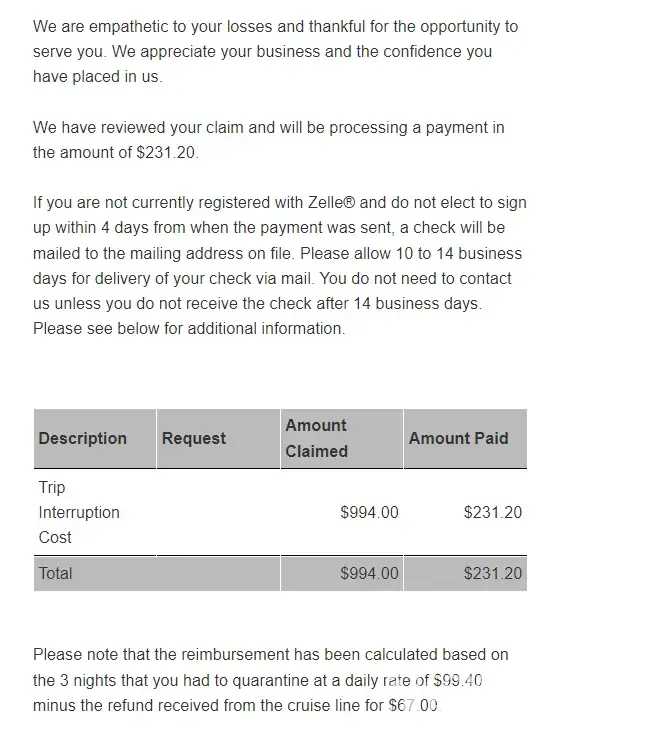Click "Please see below for additional information" sentence
Screen dimensions: 647x738
188,328
